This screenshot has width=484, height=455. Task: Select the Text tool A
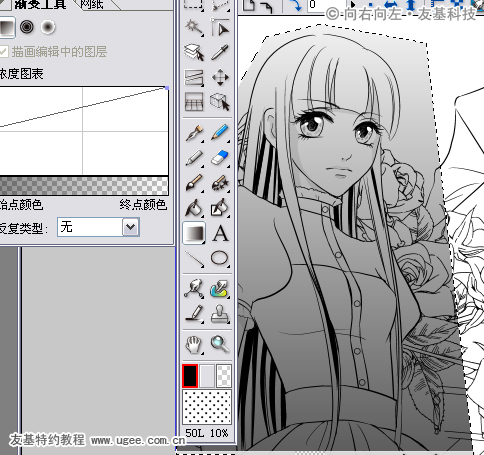(x=220, y=233)
